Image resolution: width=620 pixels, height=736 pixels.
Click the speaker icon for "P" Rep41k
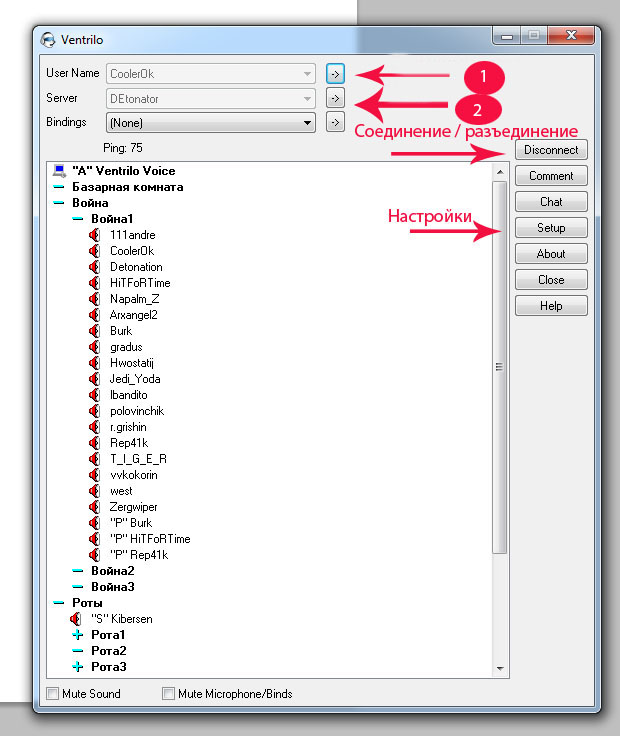coord(94,555)
